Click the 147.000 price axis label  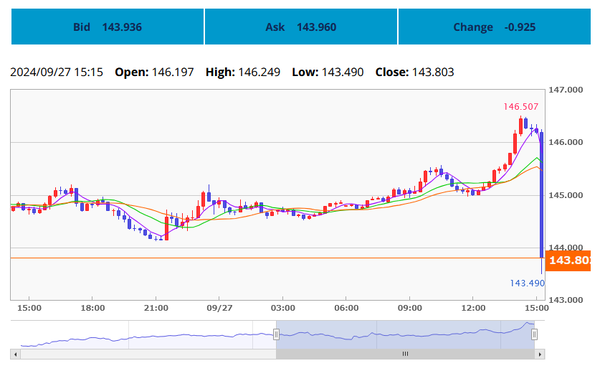[x=566, y=90]
